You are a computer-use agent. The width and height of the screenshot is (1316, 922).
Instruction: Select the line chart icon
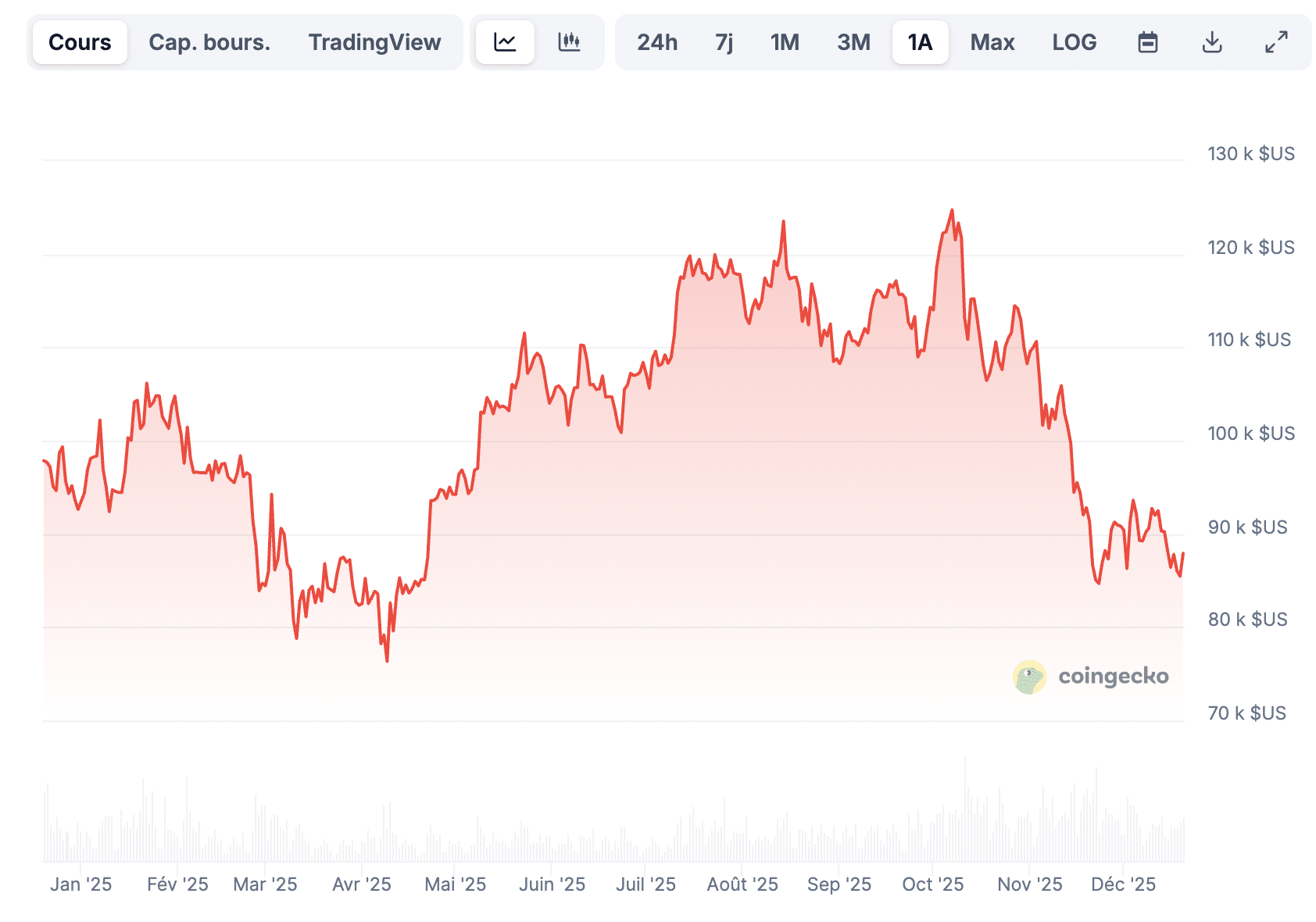(x=504, y=42)
